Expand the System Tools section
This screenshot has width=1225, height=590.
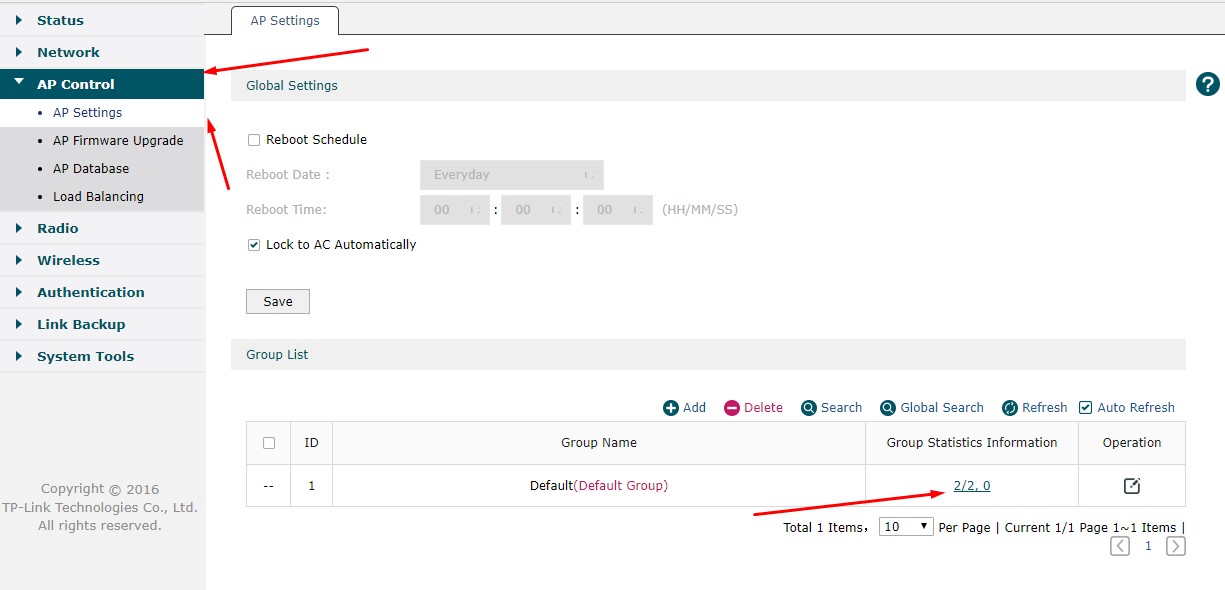click(x=85, y=357)
